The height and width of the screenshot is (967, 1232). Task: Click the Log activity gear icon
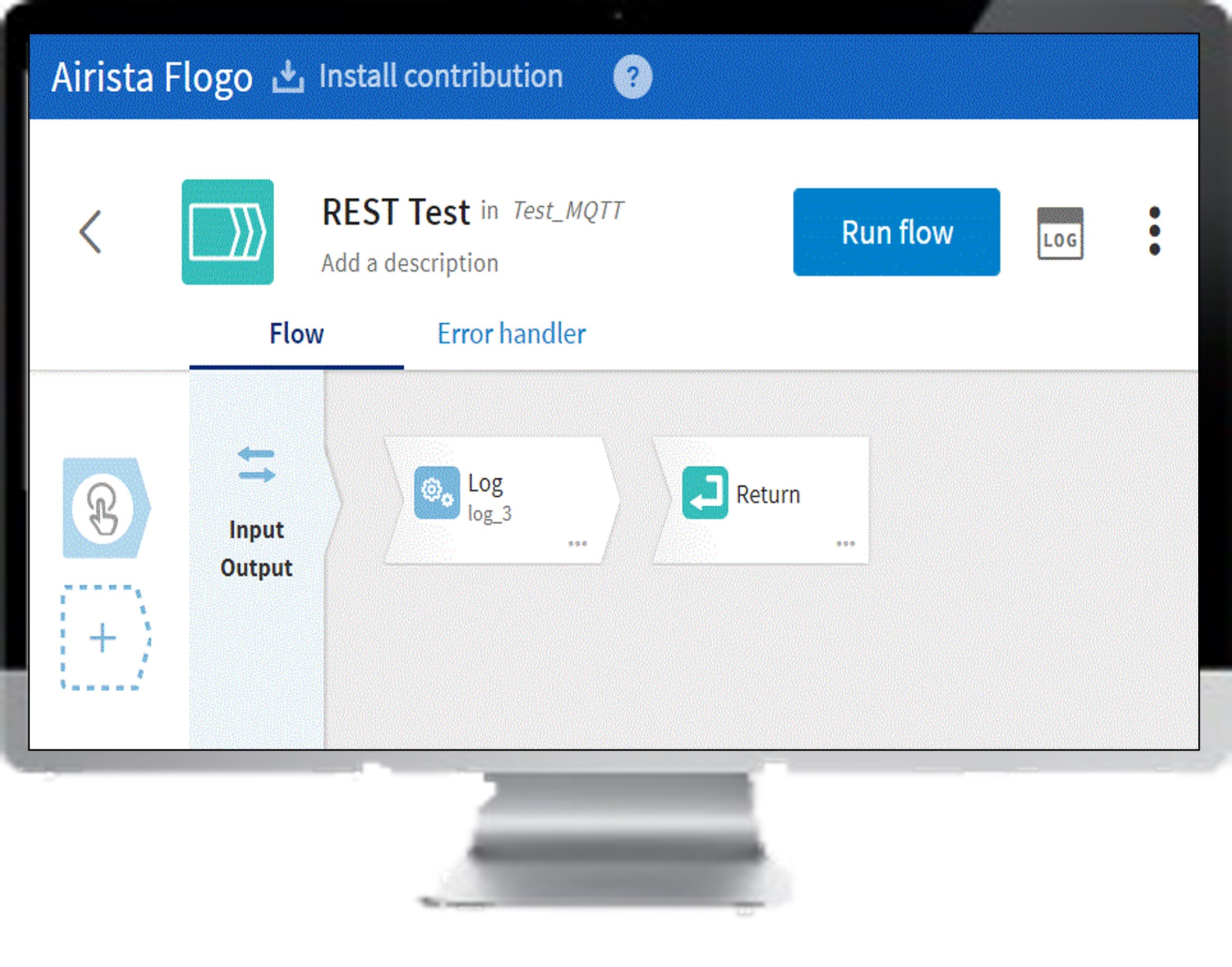click(x=436, y=493)
